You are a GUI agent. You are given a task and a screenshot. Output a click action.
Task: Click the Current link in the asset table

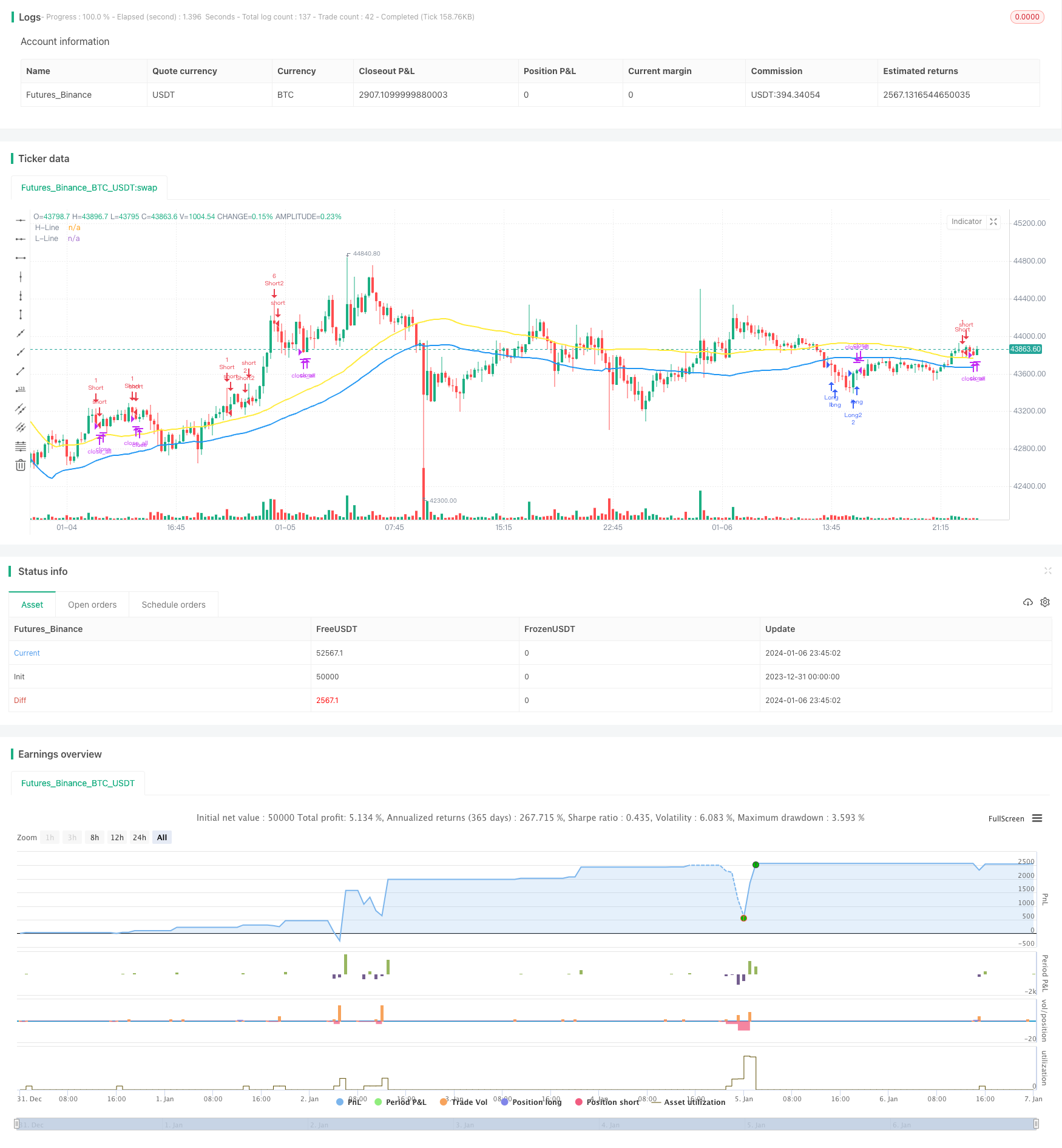(x=27, y=653)
